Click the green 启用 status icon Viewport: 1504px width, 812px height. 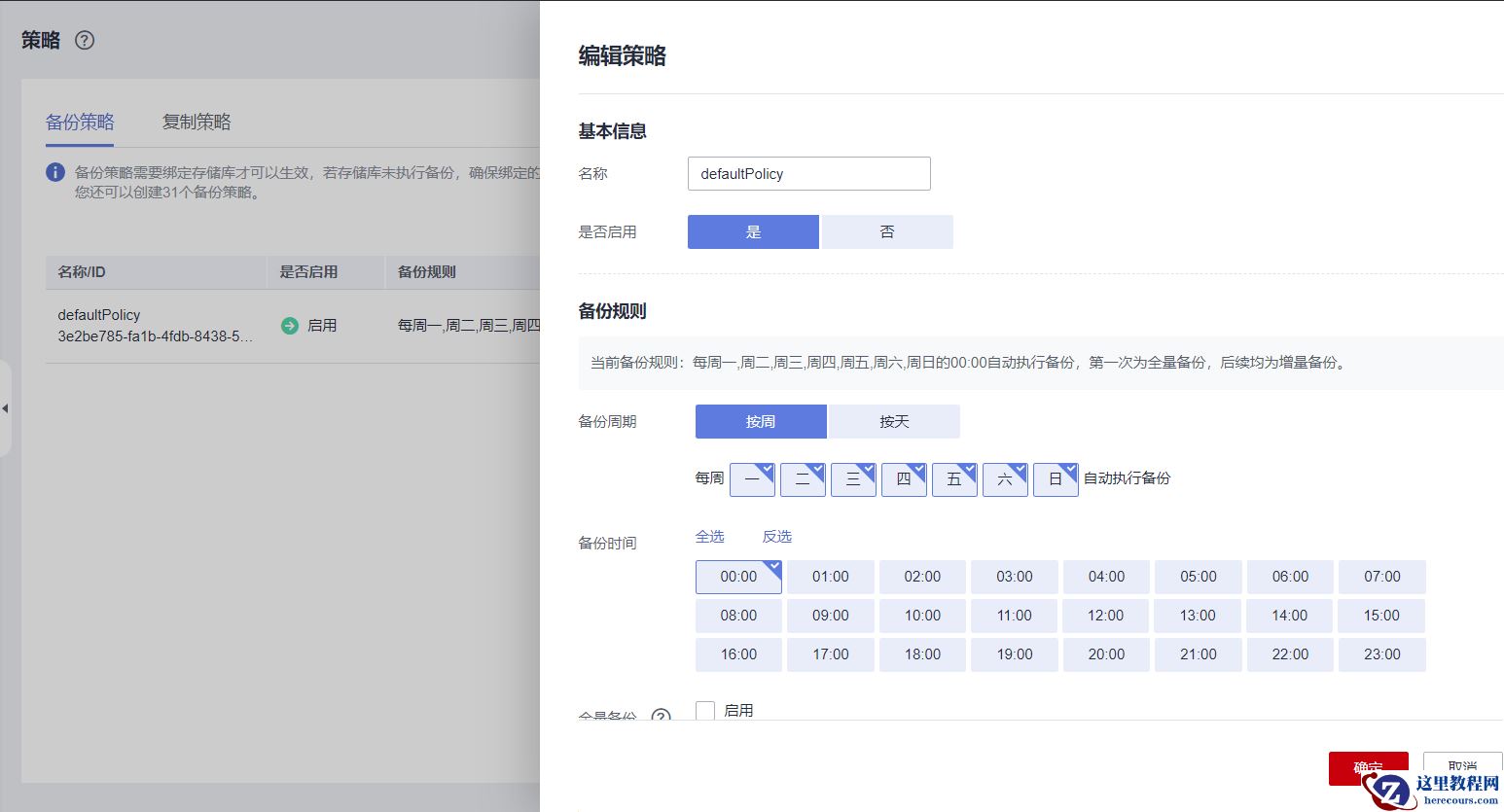289,326
